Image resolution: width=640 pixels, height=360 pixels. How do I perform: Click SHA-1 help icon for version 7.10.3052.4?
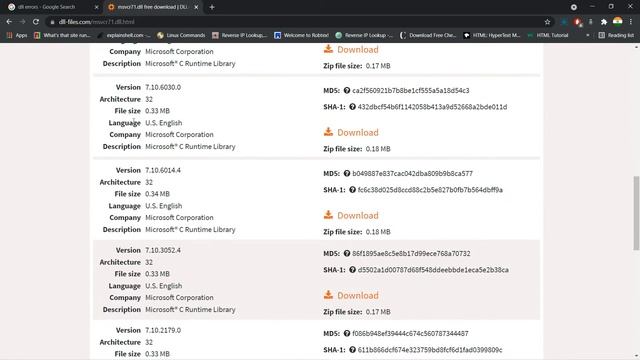tap(352, 270)
